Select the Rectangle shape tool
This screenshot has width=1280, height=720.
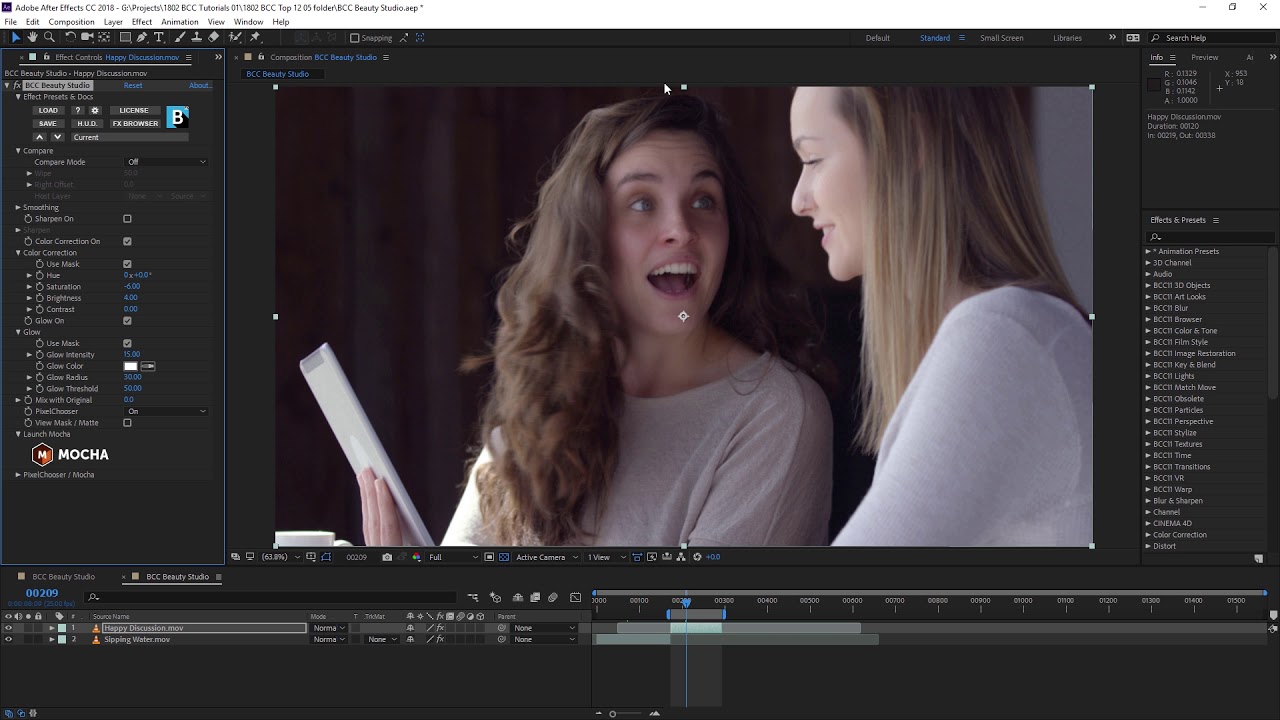point(125,37)
